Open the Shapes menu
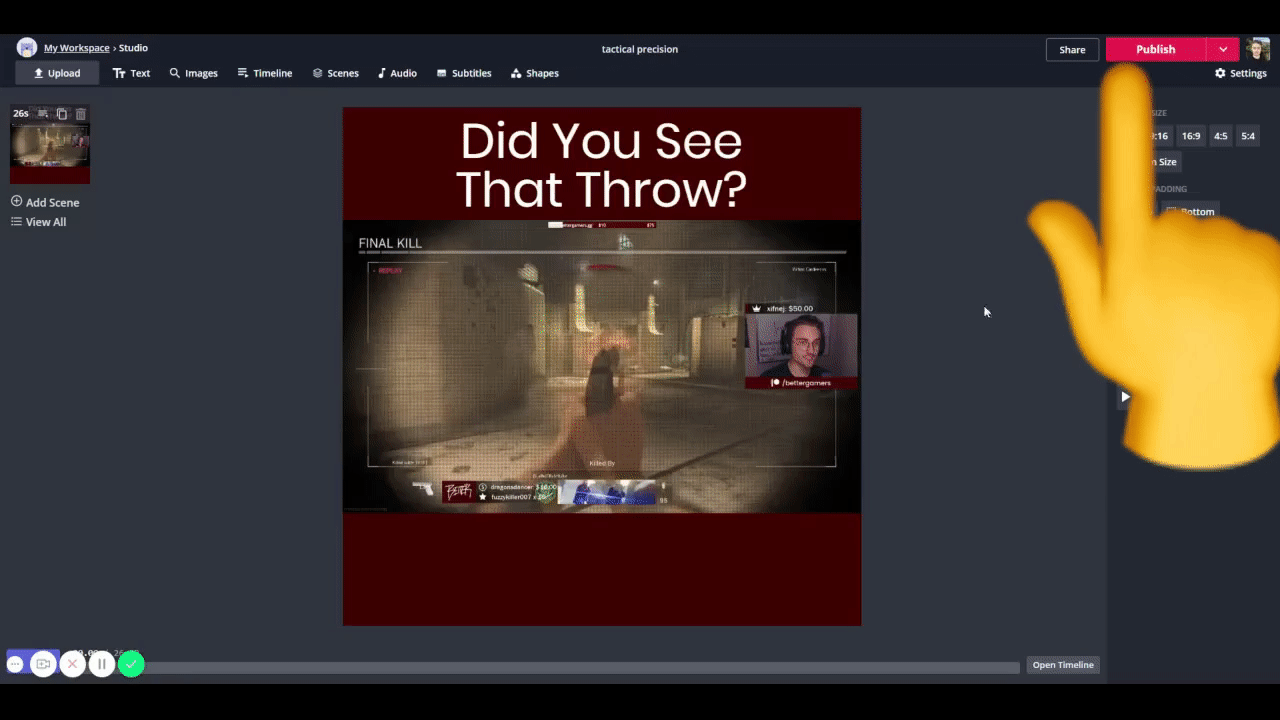1280x720 pixels. pyautogui.click(x=535, y=73)
